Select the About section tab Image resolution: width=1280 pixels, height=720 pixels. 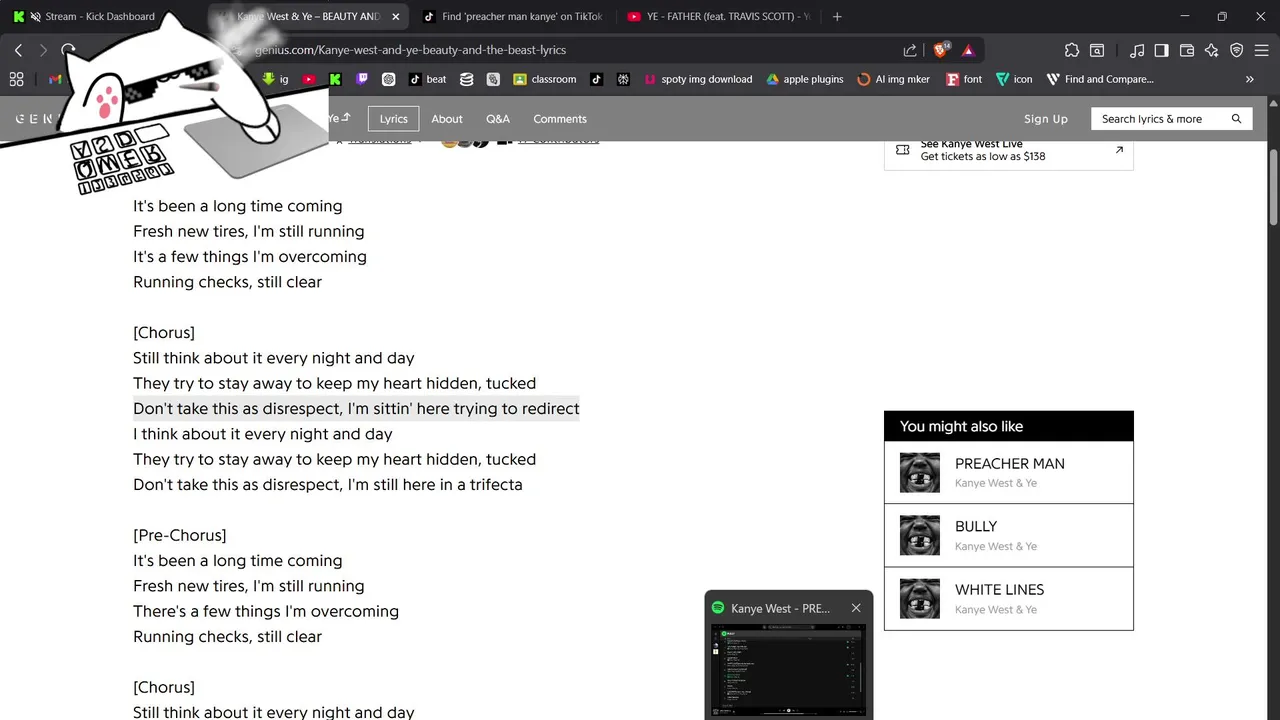click(447, 119)
